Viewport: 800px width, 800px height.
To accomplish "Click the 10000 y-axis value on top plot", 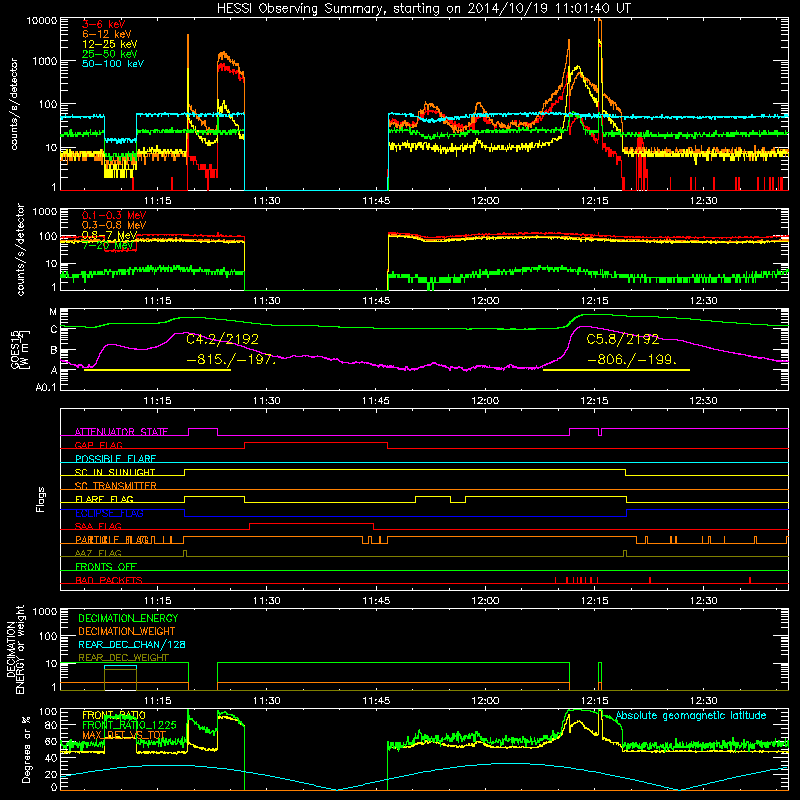I will pos(42,20).
